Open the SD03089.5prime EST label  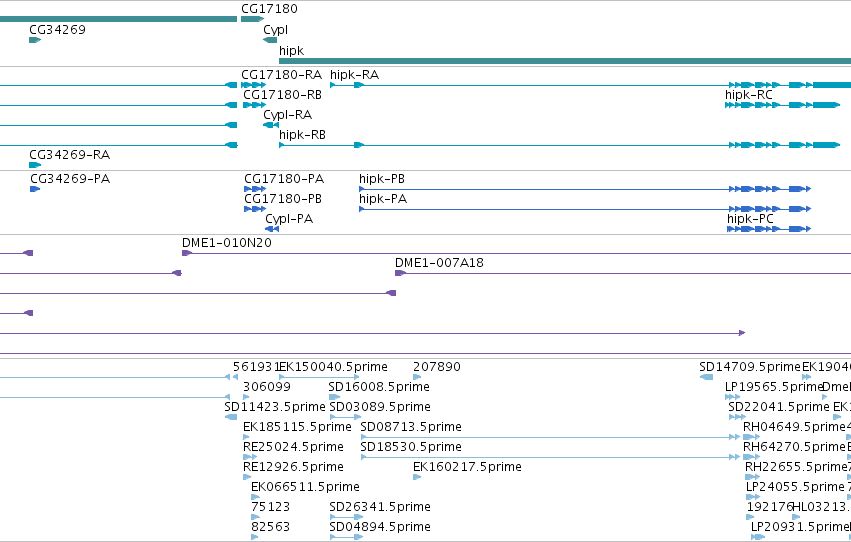pos(380,407)
